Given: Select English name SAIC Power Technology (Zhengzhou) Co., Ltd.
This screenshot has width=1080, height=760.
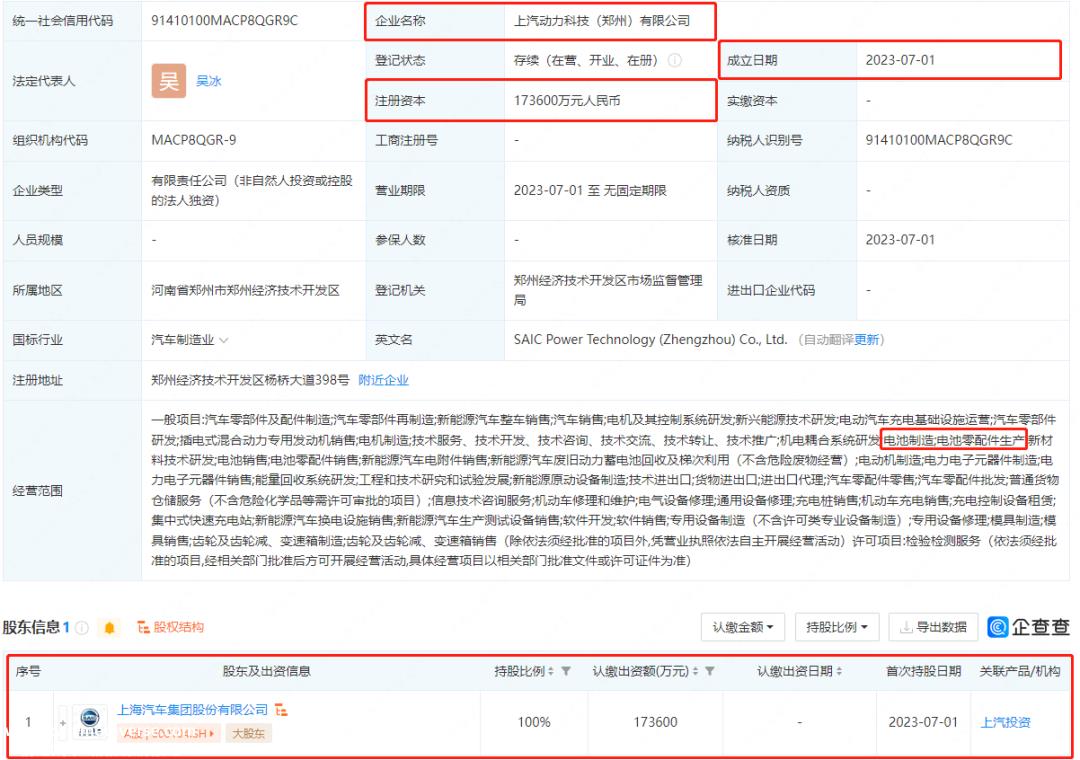Looking at the screenshot, I should click(650, 340).
